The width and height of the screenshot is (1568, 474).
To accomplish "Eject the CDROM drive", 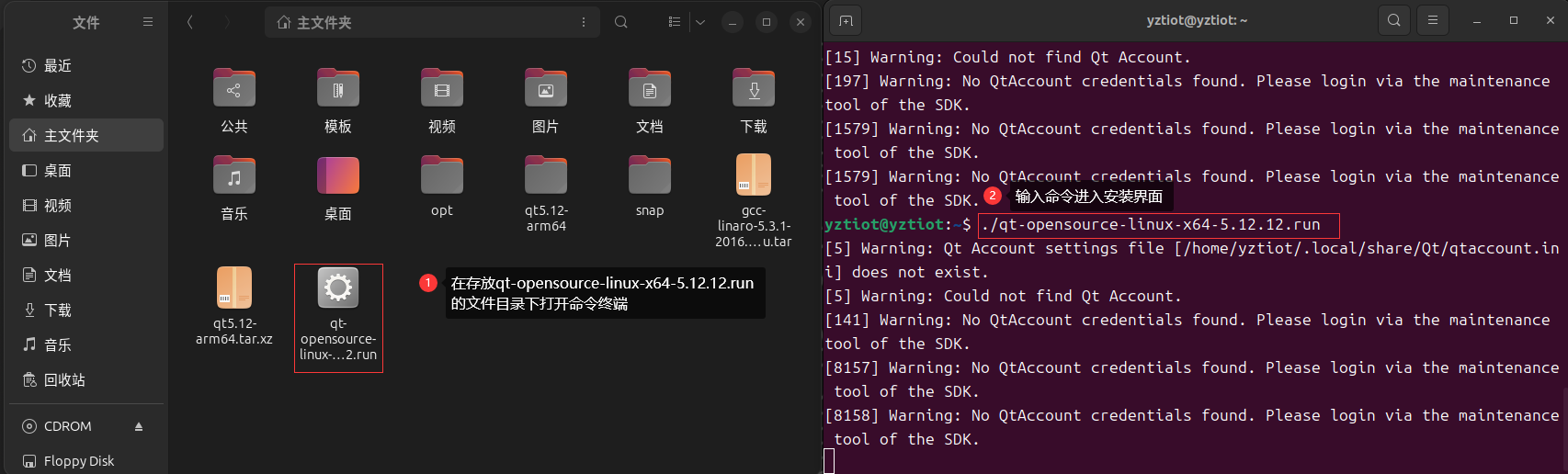I will [x=139, y=426].
